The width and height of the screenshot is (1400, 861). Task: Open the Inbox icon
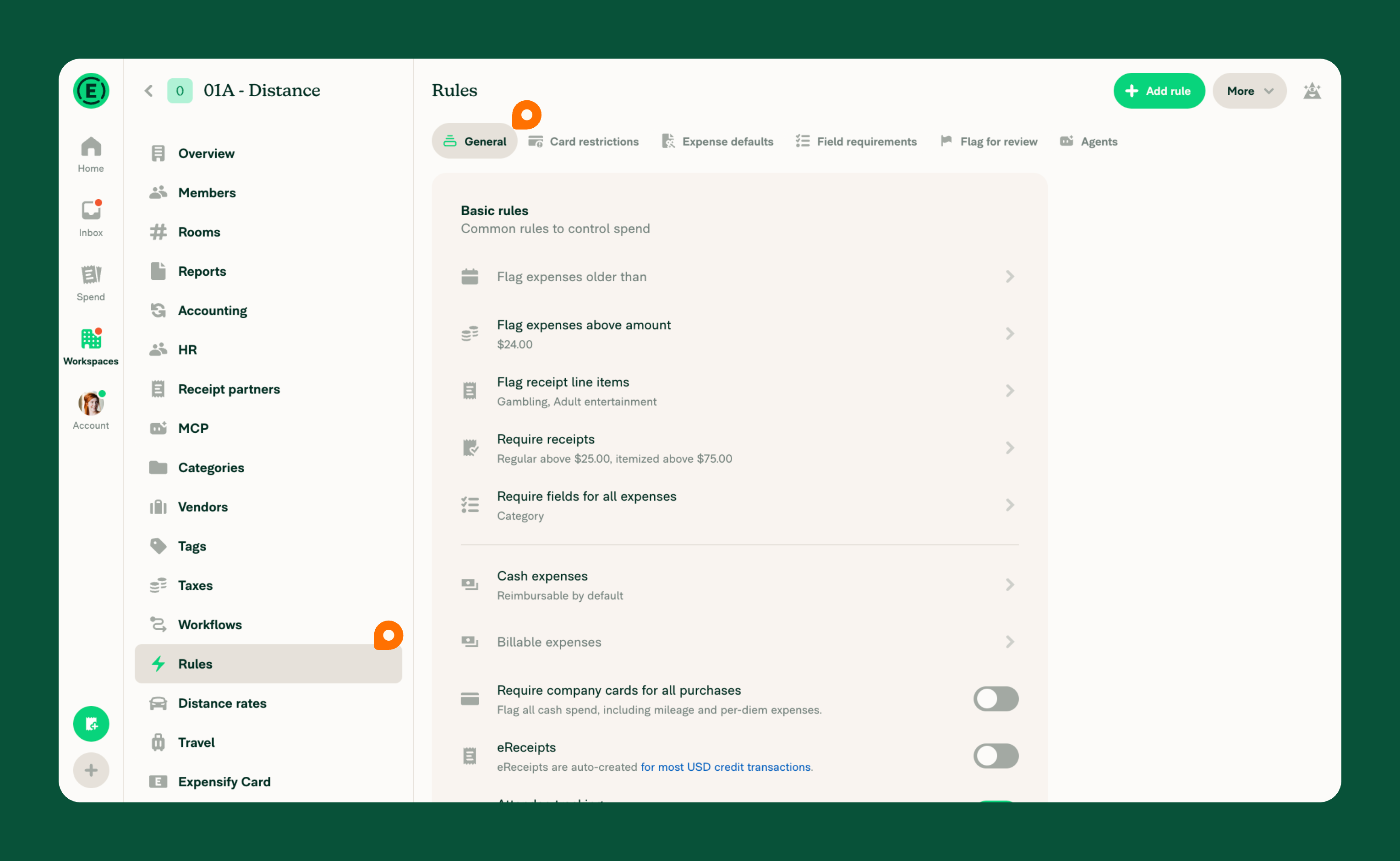tap(91, 210)
